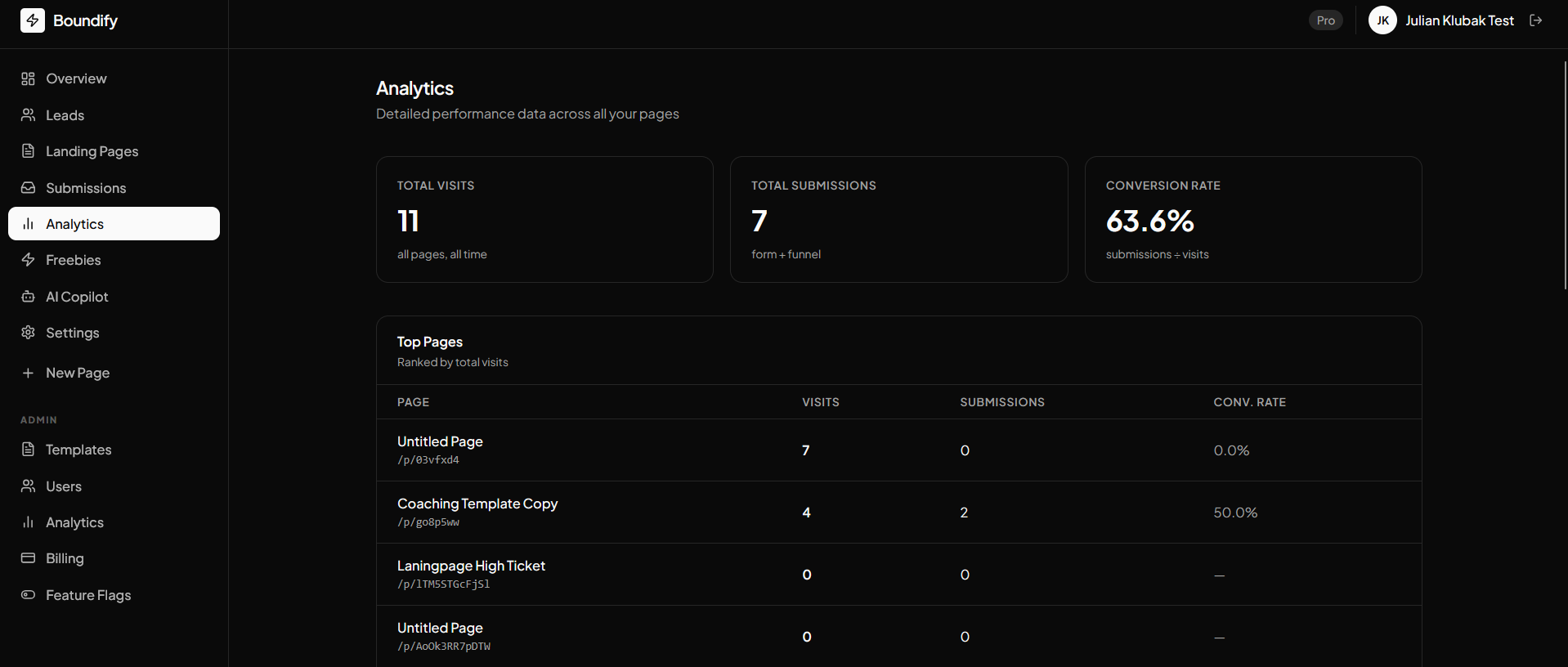
Task: Click the 50.0% conversion rate cell
Action: (x=1235, y=513)
